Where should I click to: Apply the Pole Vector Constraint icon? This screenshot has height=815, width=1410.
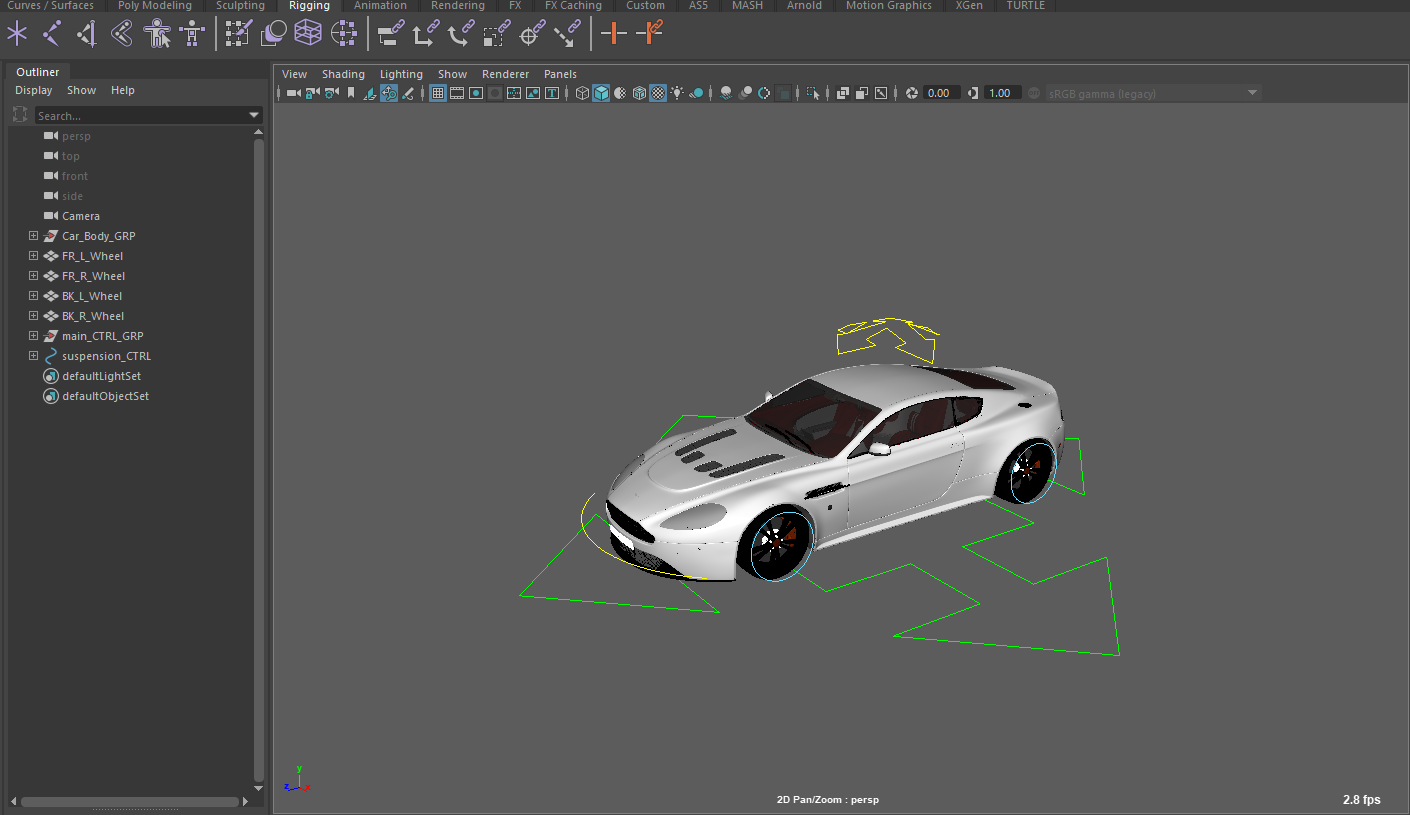point(567,34)
